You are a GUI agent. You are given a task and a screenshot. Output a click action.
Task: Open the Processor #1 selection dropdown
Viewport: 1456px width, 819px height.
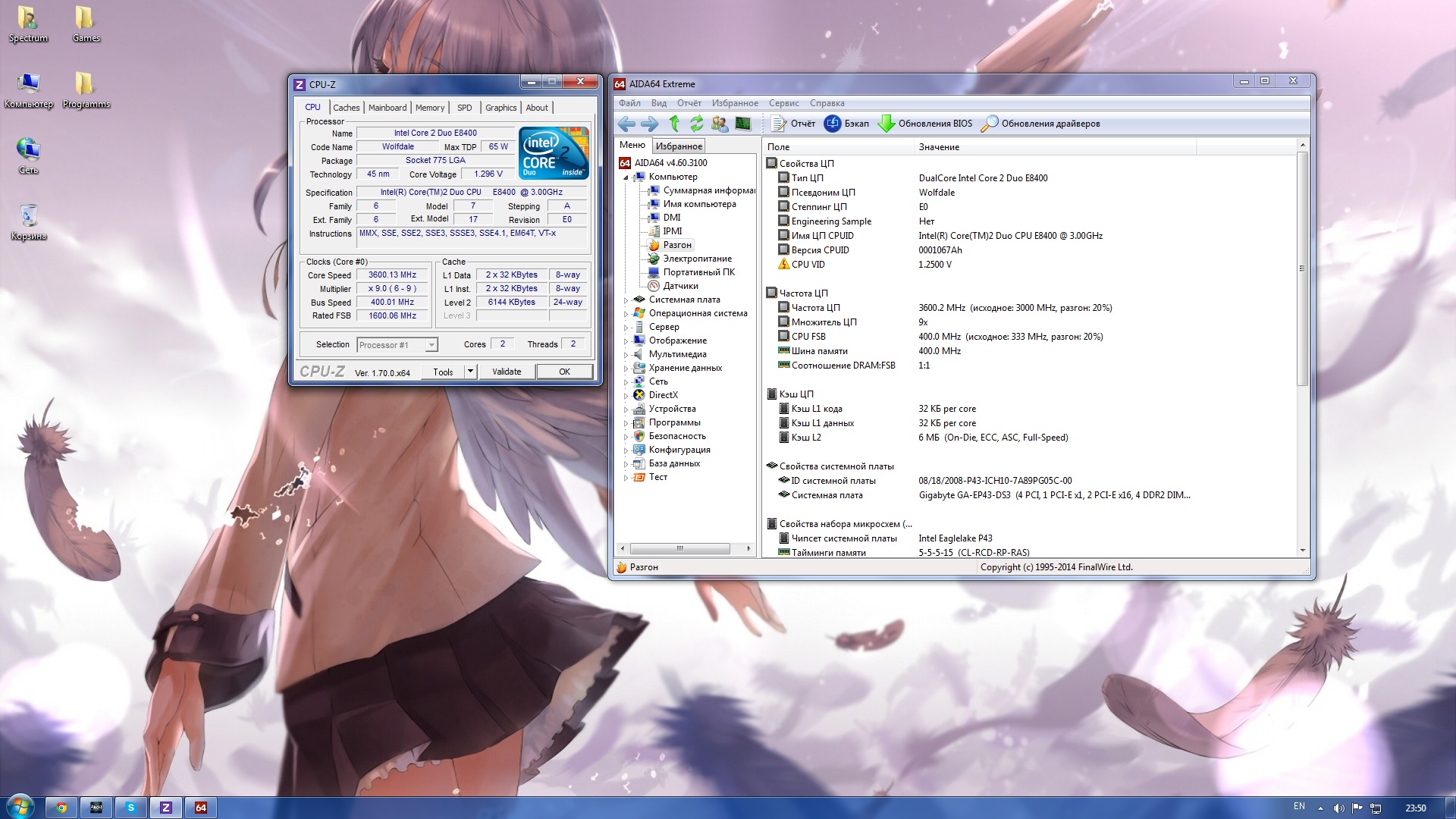(x=431, y=345)
